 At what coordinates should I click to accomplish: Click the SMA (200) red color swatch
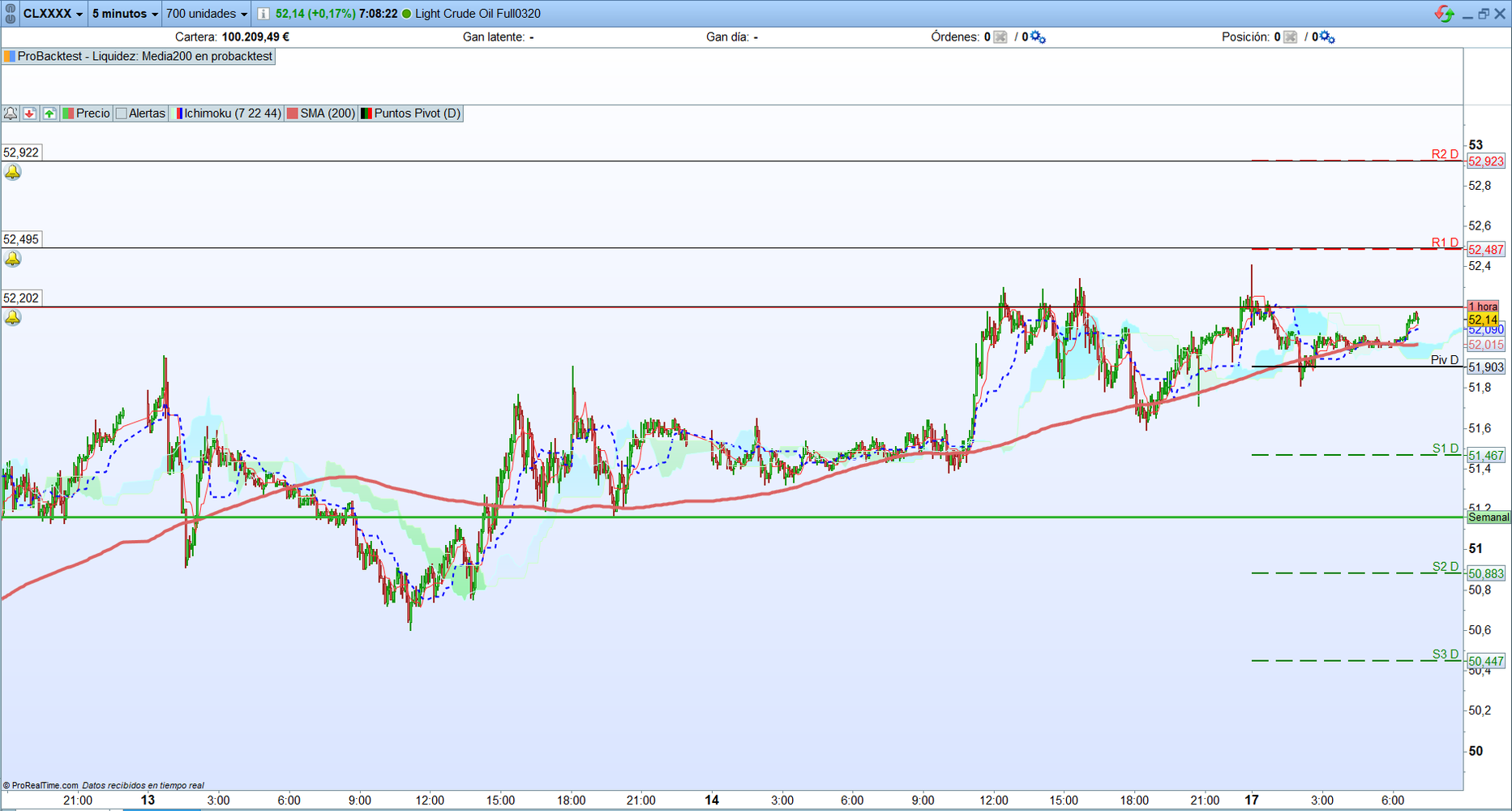click(293, 114)
